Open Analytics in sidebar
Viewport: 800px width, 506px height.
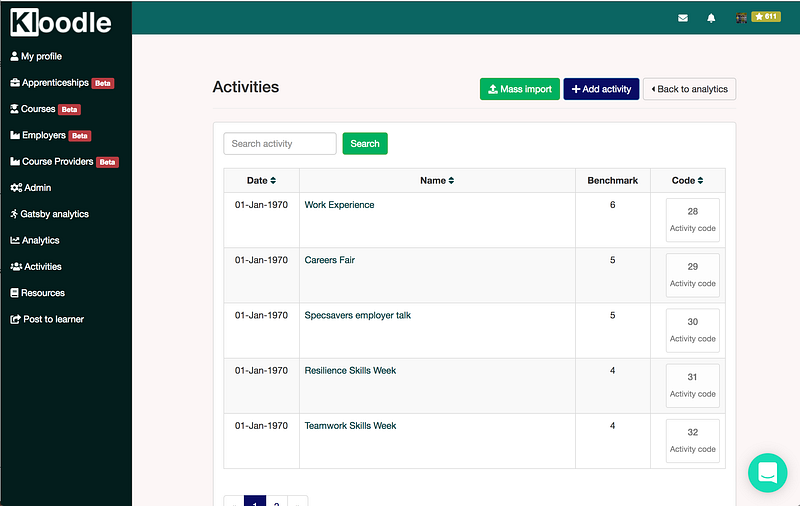[35, 240]
